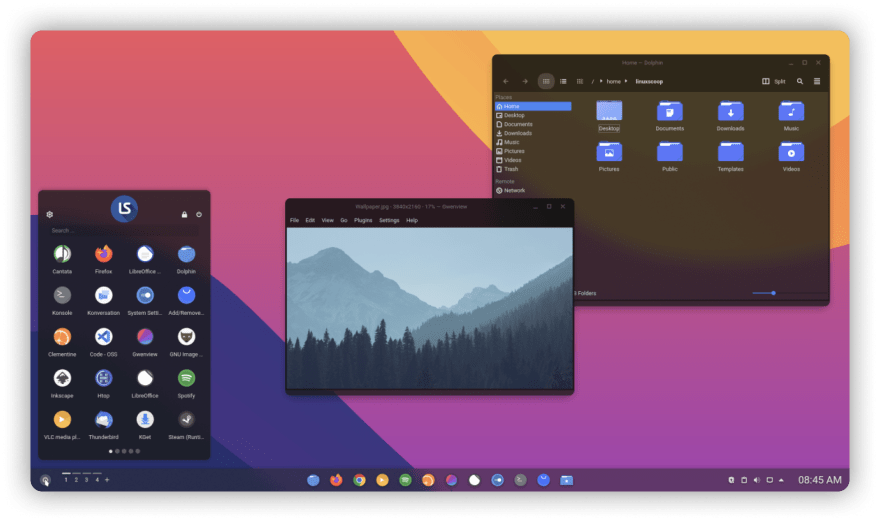This screenshot has height=522, width=880.
Task: Open the Settings menu in Gwenview
Action: 389,220
